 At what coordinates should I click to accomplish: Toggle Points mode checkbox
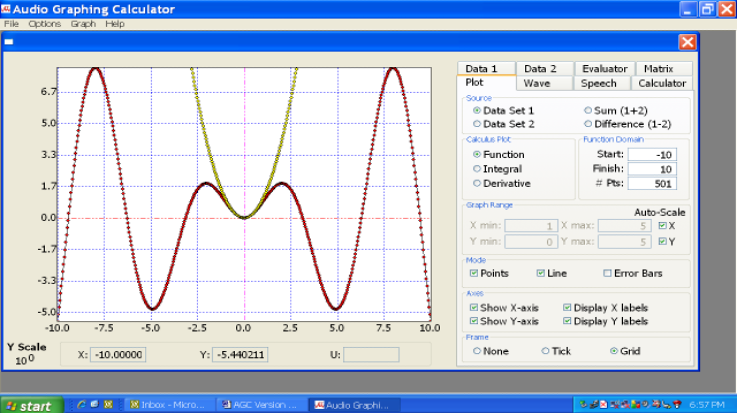pyautogui.click(x=474, y=273)
